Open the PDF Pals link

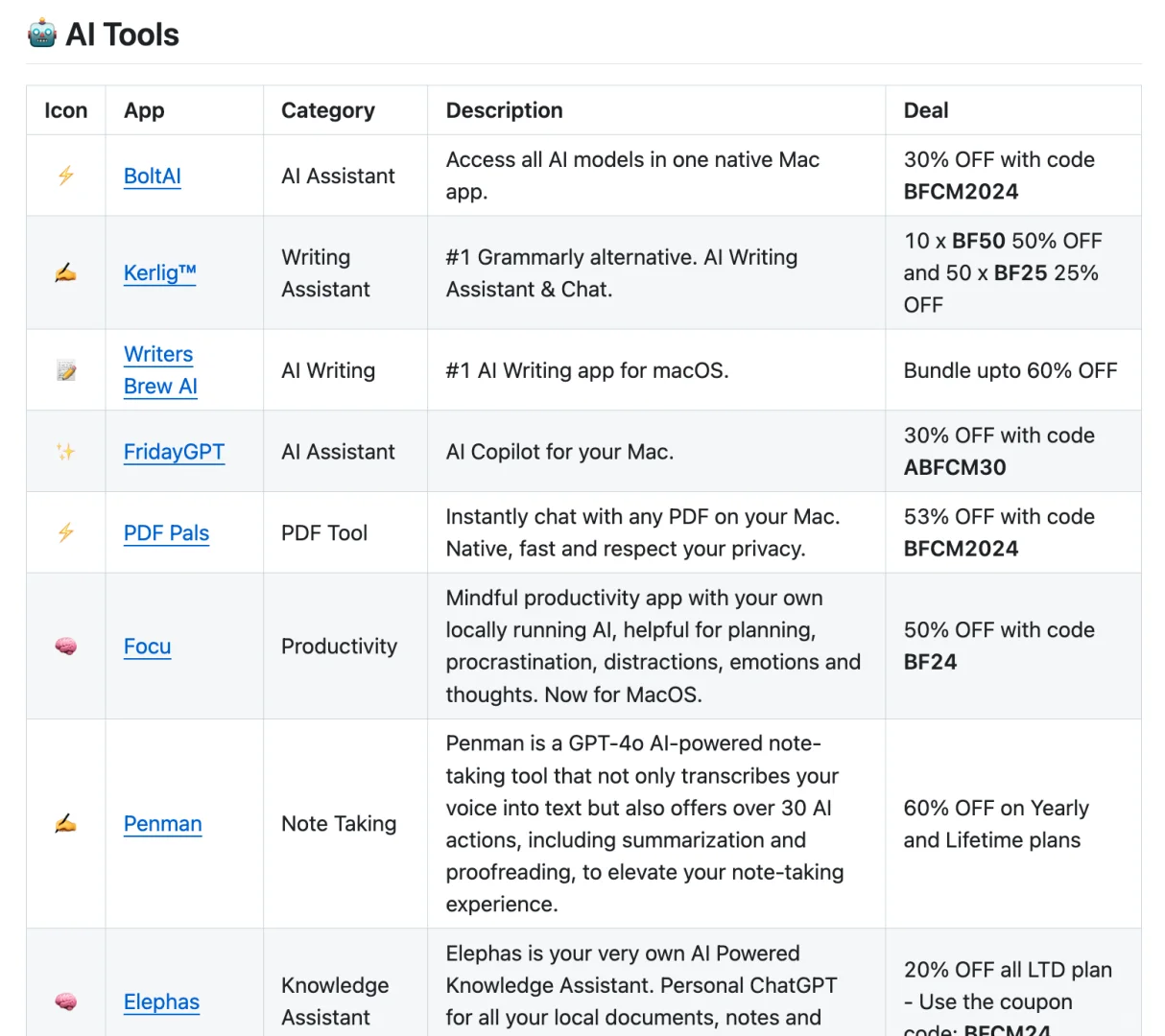166,533
